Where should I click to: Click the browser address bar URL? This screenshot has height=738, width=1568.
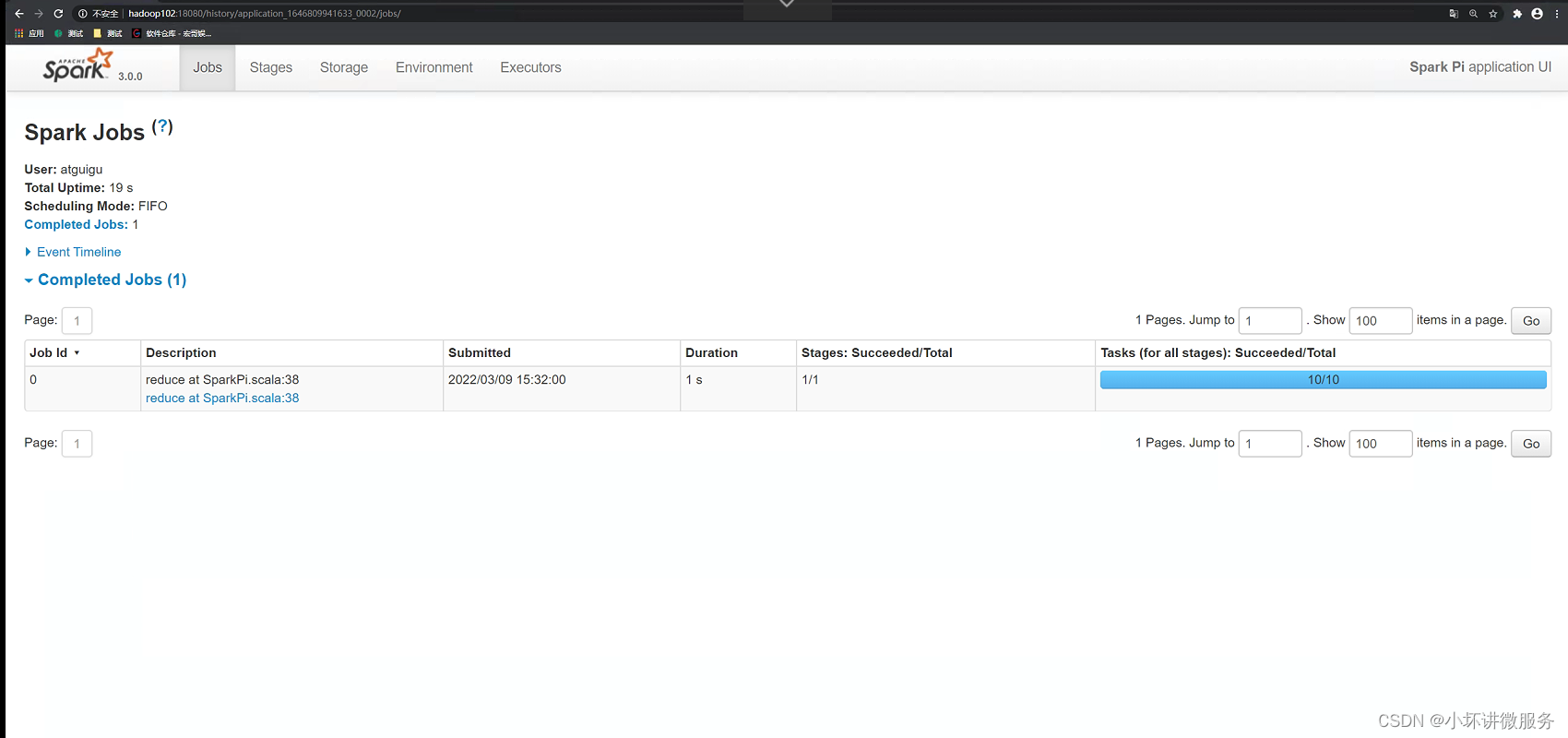coord(265,14)
